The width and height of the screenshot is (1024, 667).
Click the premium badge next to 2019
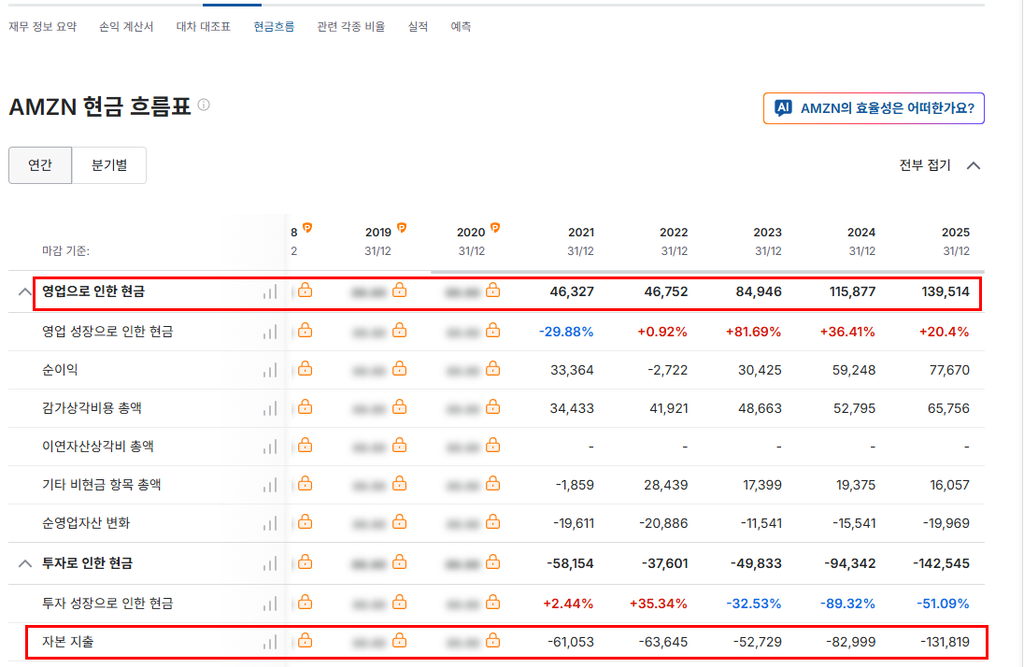[402, 227]
